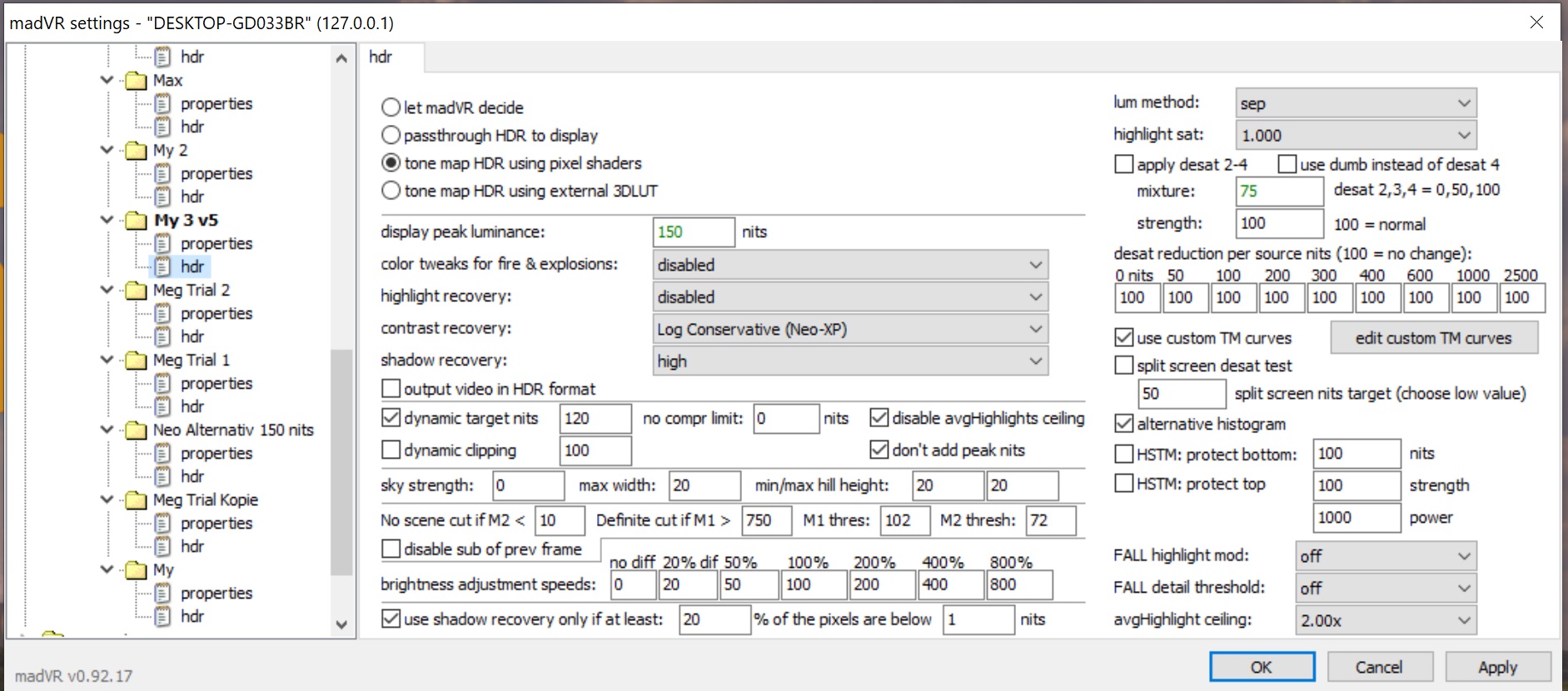Viewport: 1568px width, 691px height.
Task: Click the sky strength input field
Action: tap(528, 485)
